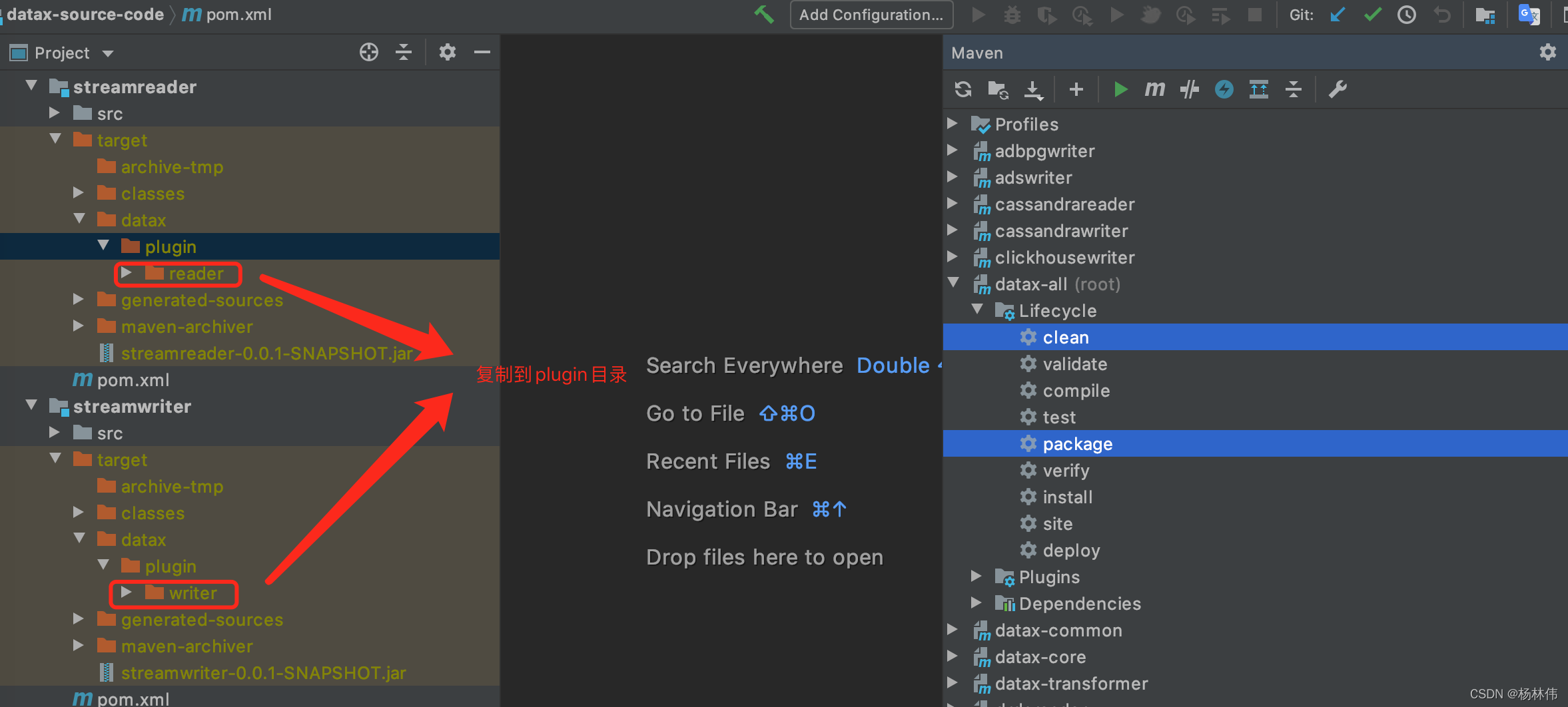This screenshot has width=1568, height=707.
Task: Open the Add Configuration dialog
Action: (871, 15)
